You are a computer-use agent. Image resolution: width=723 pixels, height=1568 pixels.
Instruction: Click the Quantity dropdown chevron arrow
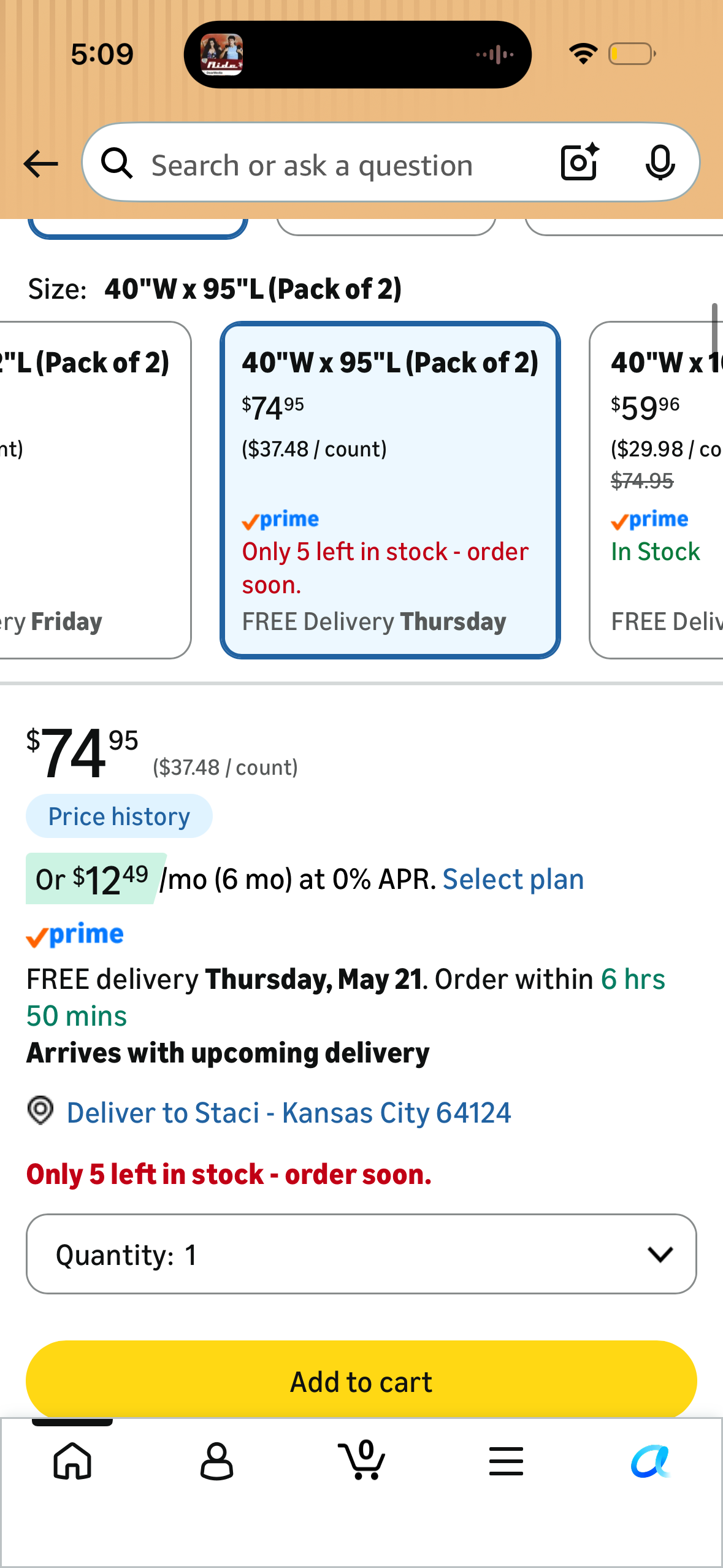point(660,1255)
